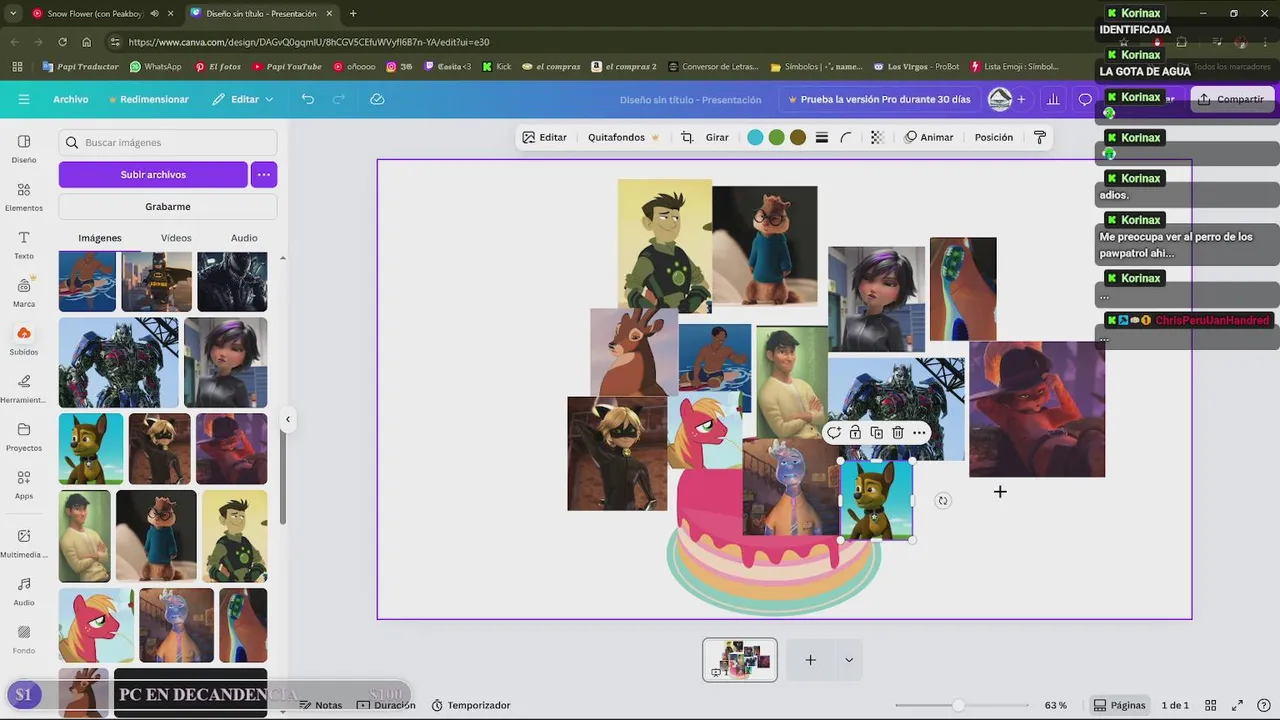Open more options for selected image

(919, 433)
